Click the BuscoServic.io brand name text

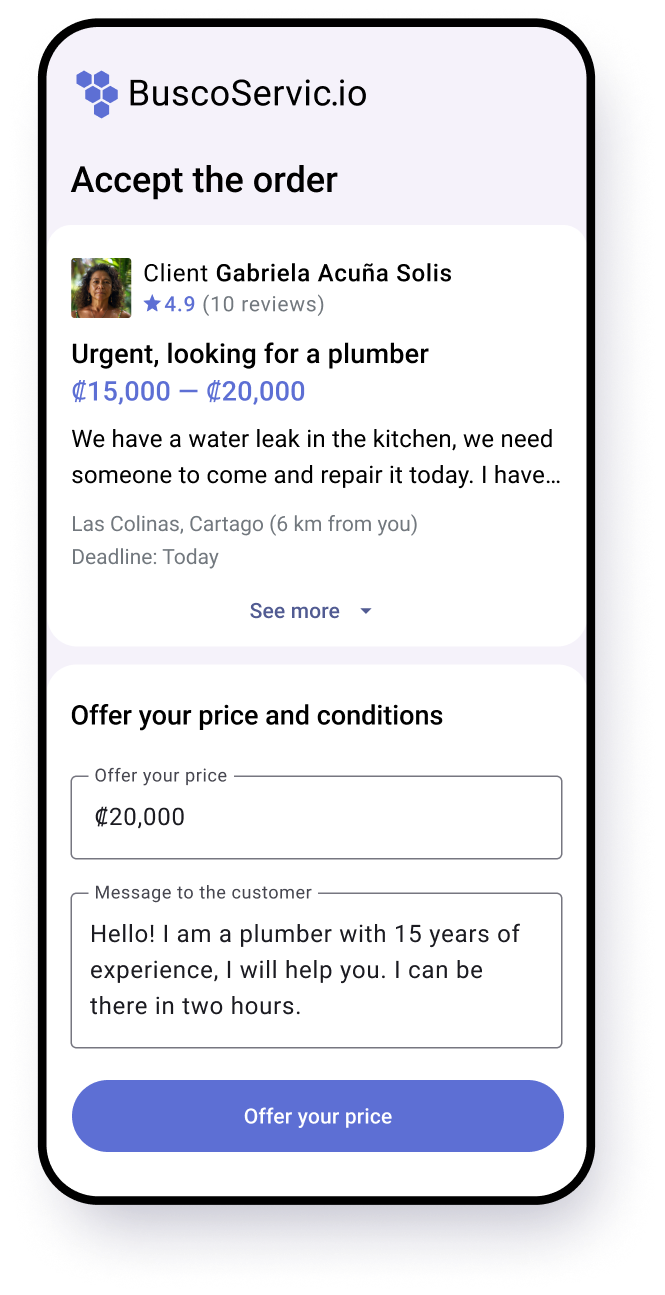(x=247, y=94)
